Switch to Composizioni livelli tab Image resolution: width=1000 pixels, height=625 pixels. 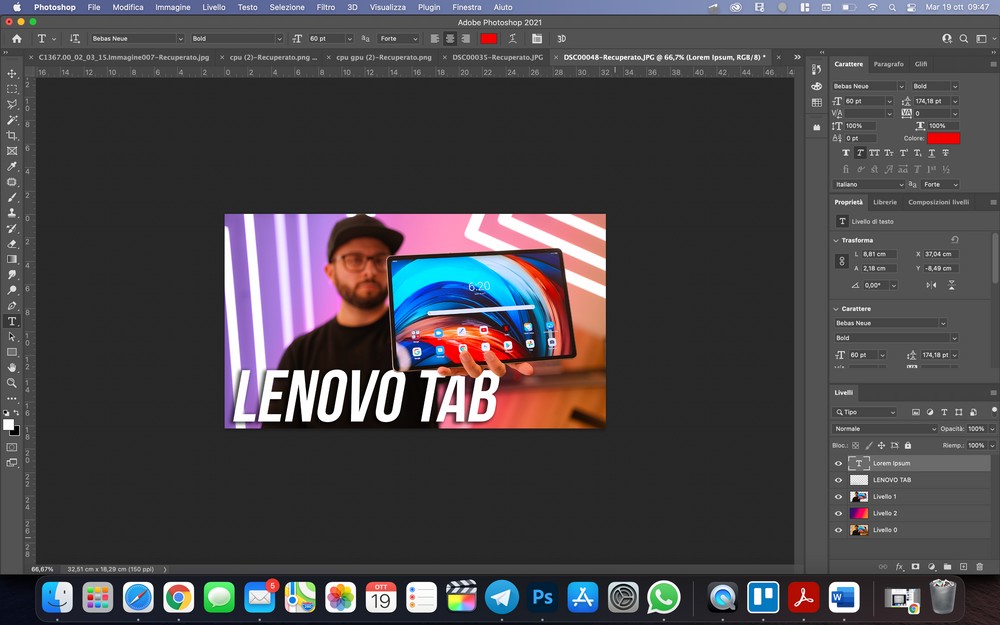click(938, 202)
